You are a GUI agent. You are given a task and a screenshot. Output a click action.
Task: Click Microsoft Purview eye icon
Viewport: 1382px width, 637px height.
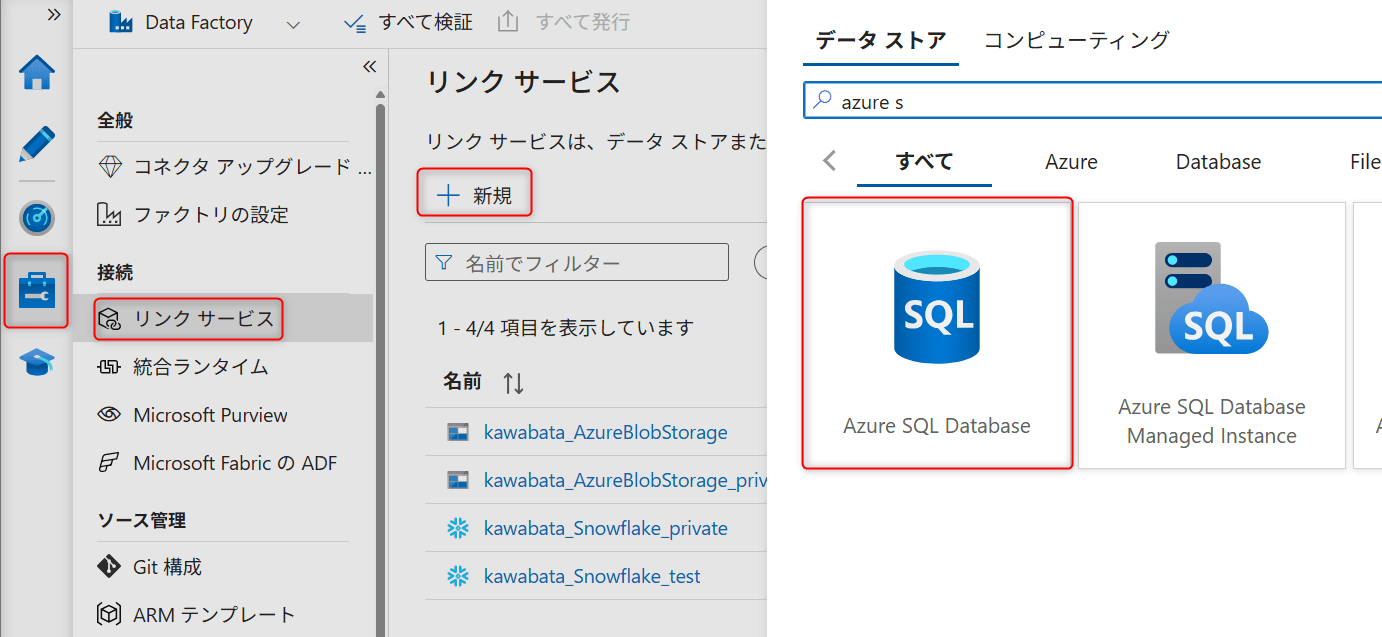click(x=109, y=415)
